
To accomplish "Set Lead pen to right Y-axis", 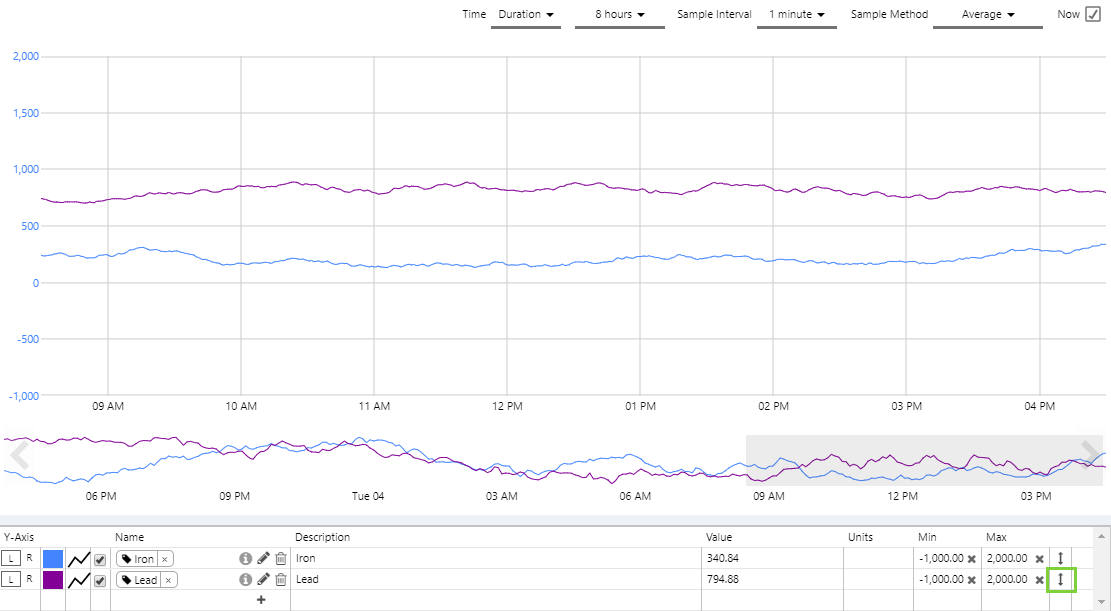I will [x=29, y=580].
